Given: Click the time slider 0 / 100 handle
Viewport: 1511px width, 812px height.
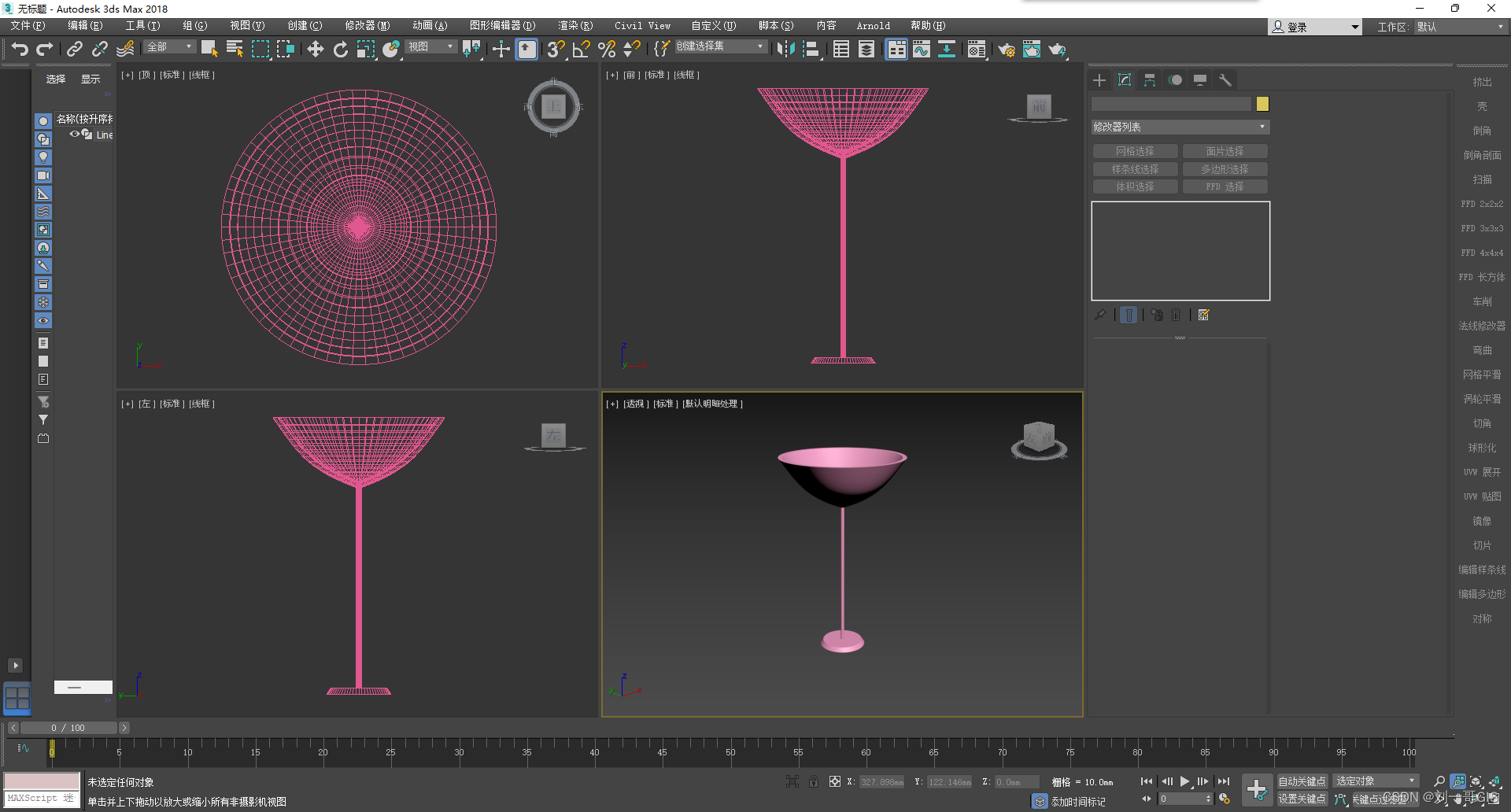Looking at the screenshot, I should pos(68,728).
